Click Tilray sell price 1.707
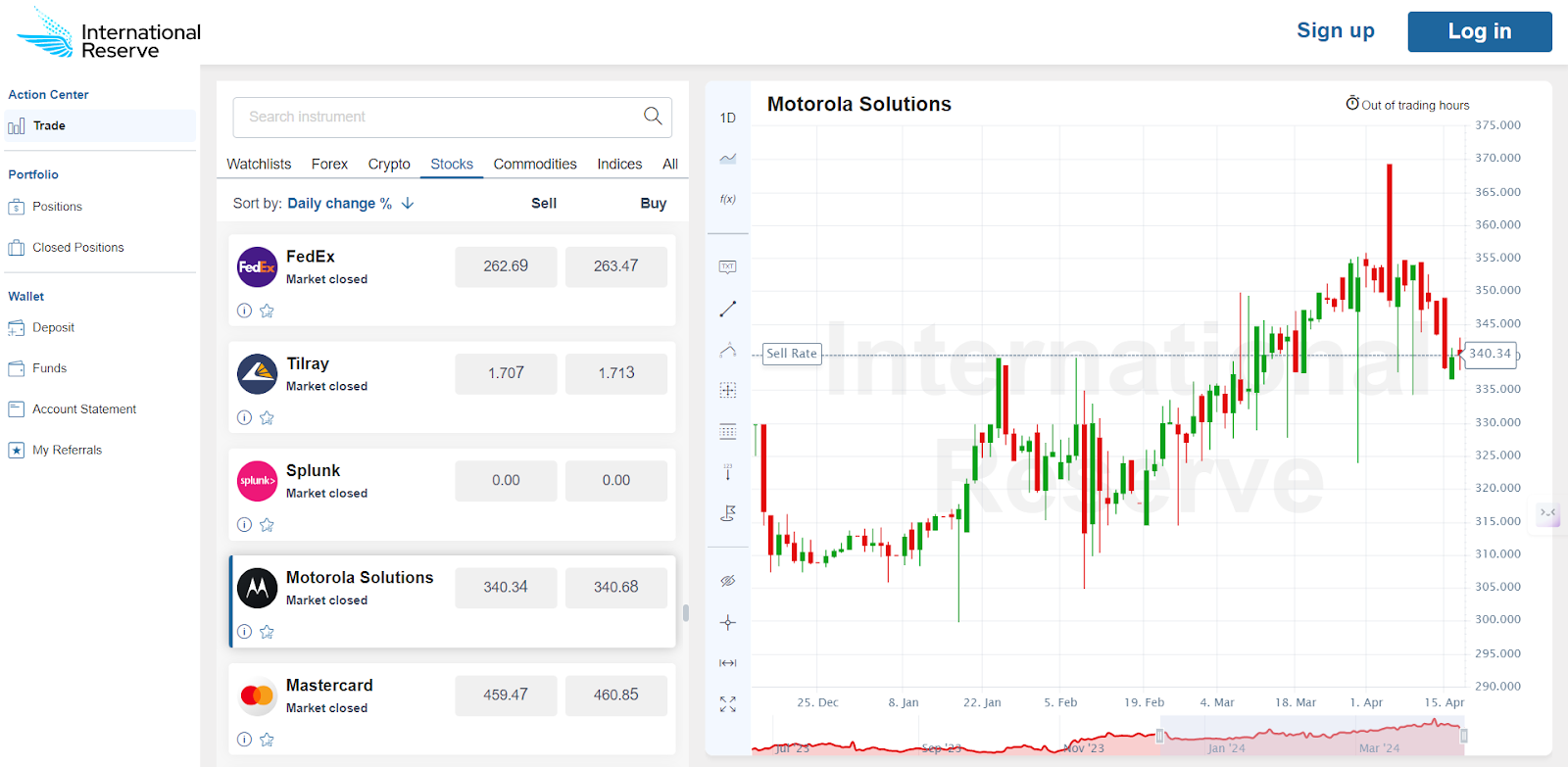1568x767 pixels. (506, 373)
